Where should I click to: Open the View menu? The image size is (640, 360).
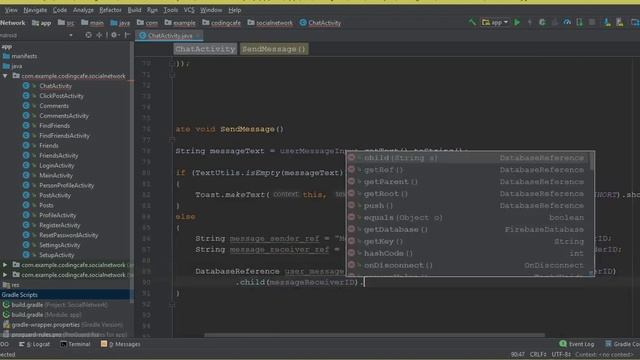point(11,10)
